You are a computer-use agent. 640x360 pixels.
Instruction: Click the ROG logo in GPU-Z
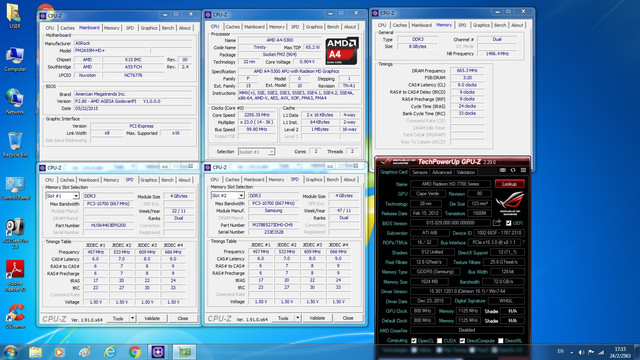[510, 203]
